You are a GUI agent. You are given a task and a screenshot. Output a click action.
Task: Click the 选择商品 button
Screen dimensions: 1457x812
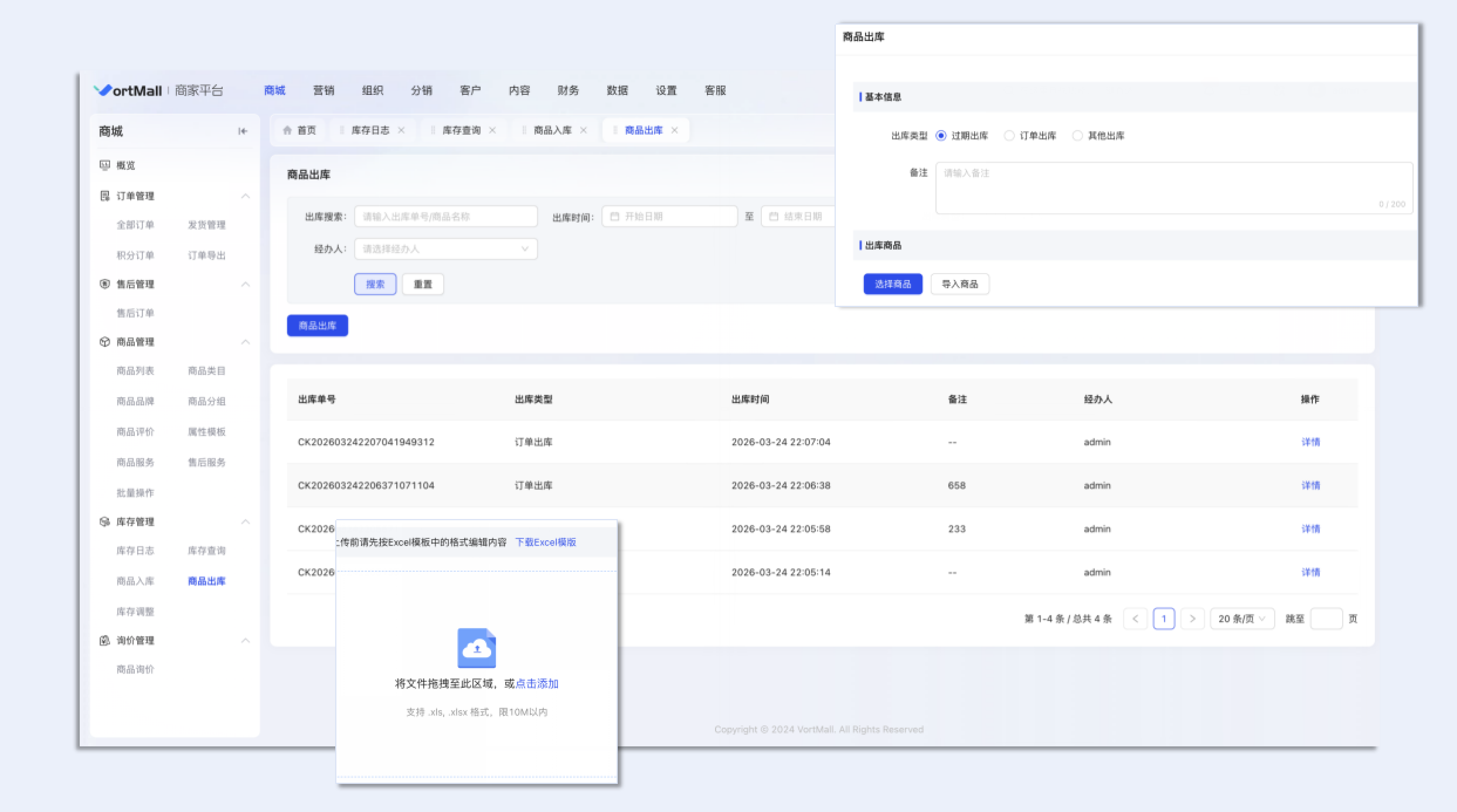tap(893, 284)
